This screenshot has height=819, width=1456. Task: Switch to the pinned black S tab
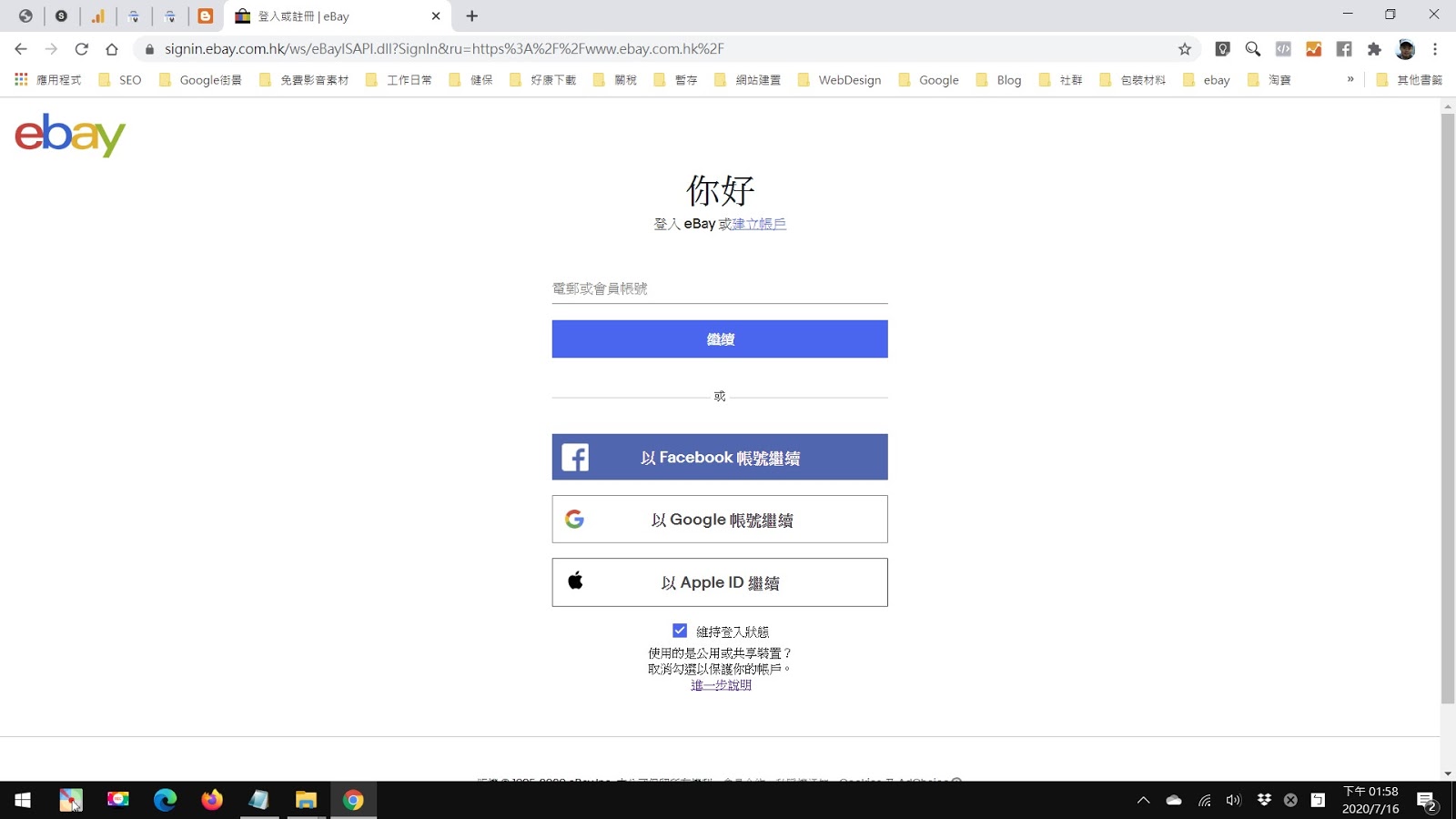click(x=61, y=15)
